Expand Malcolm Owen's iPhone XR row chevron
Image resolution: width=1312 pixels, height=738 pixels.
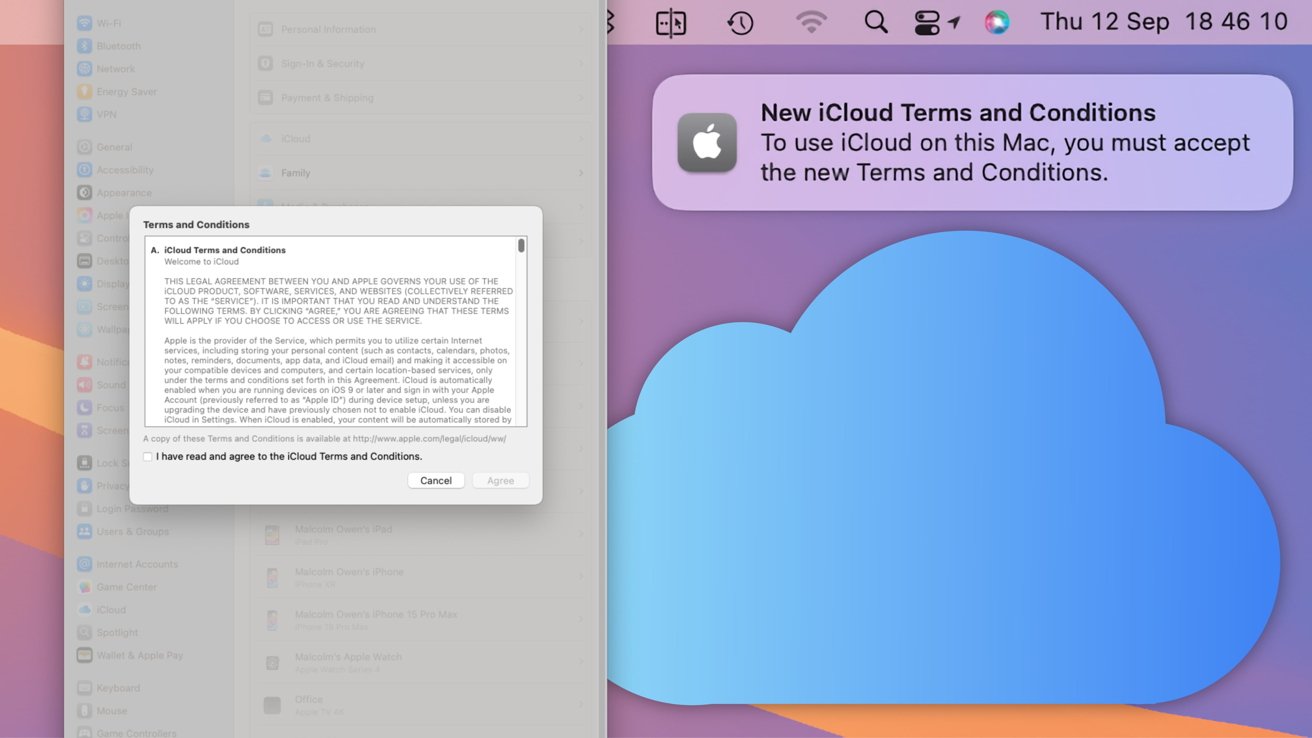click(581, 577)
